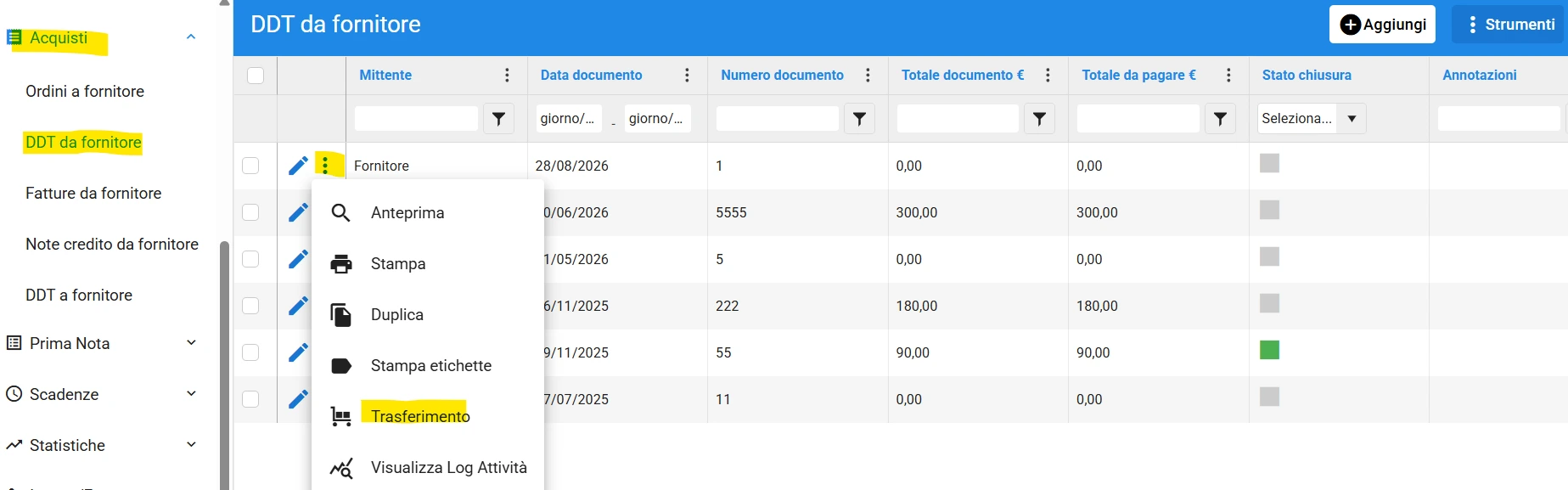Open Mittente column options menu
Viewport: 1568px width, 490px height.
click(507, 75)
